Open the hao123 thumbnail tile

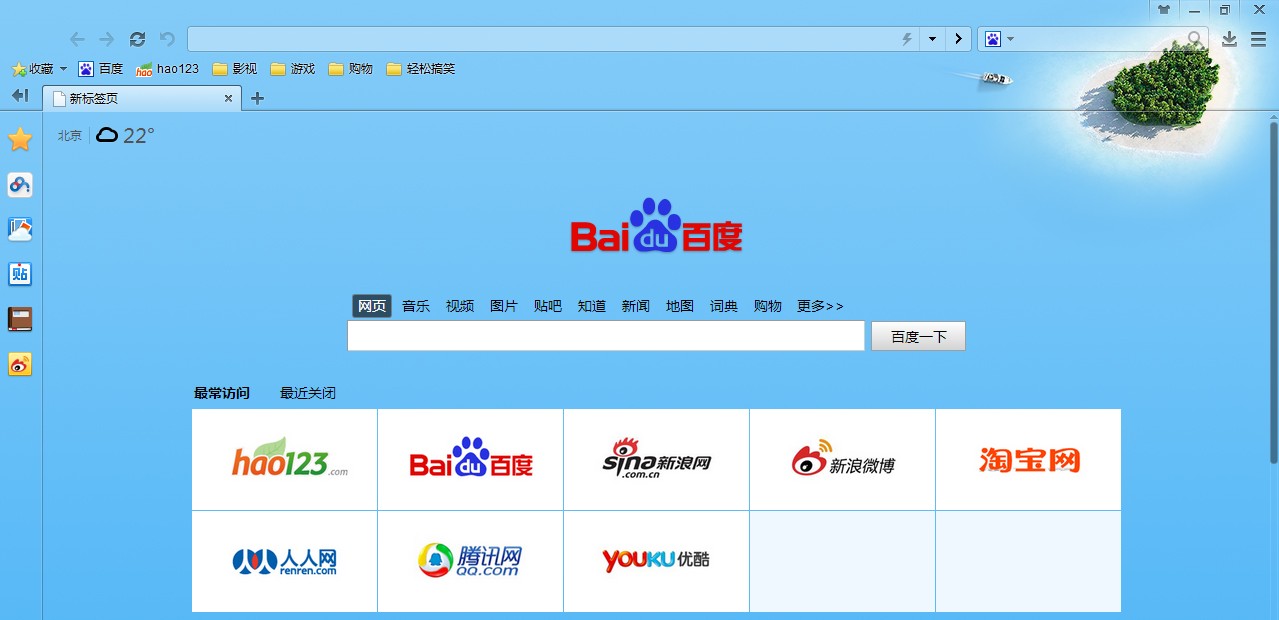point(285,460)
